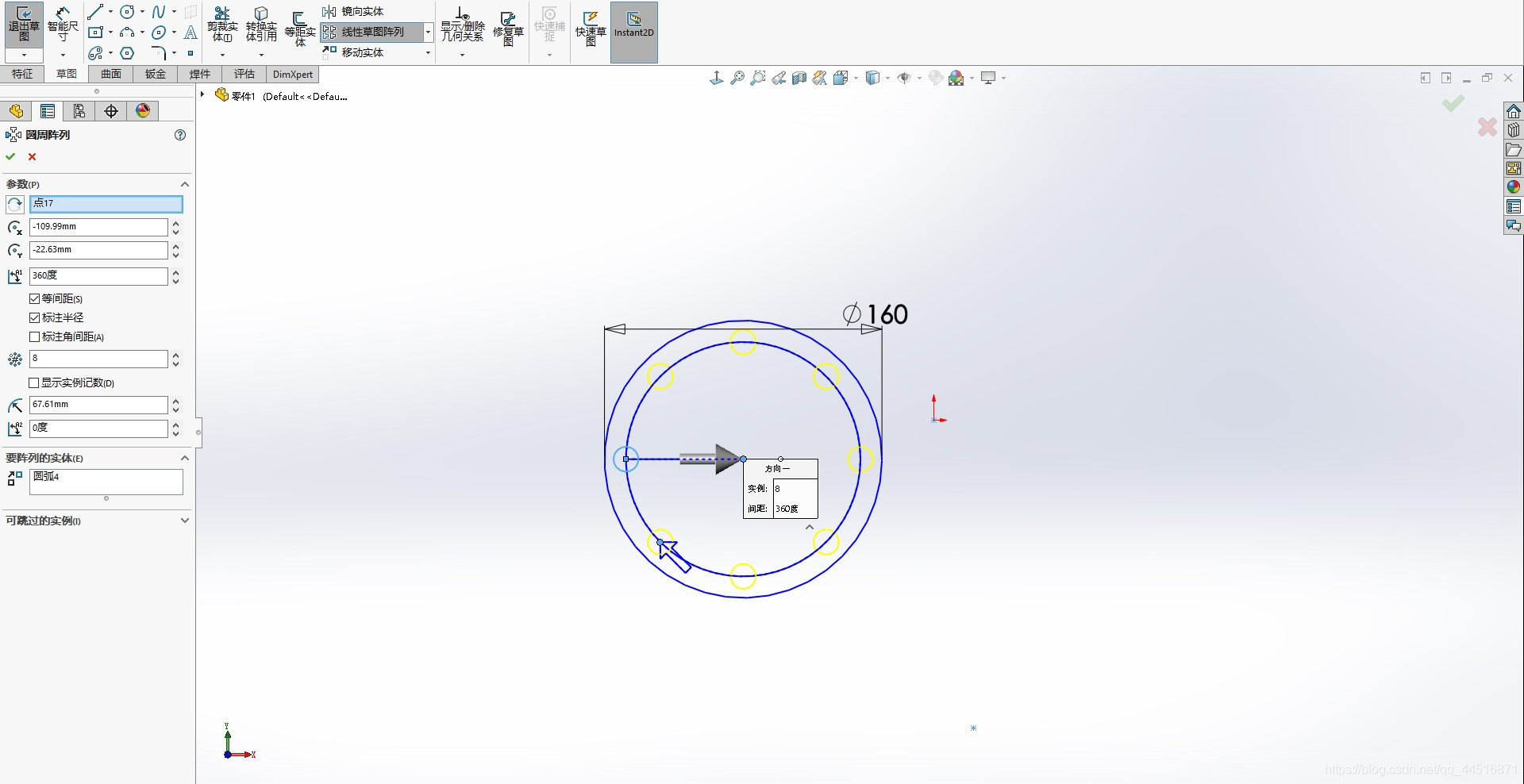Image resolution: width=1524 pixels, height=784 pixels.
Task: Toggle the 标注半径 (dimension radius) checkbox
Action: pyautogui.click(x=34, y=317)
